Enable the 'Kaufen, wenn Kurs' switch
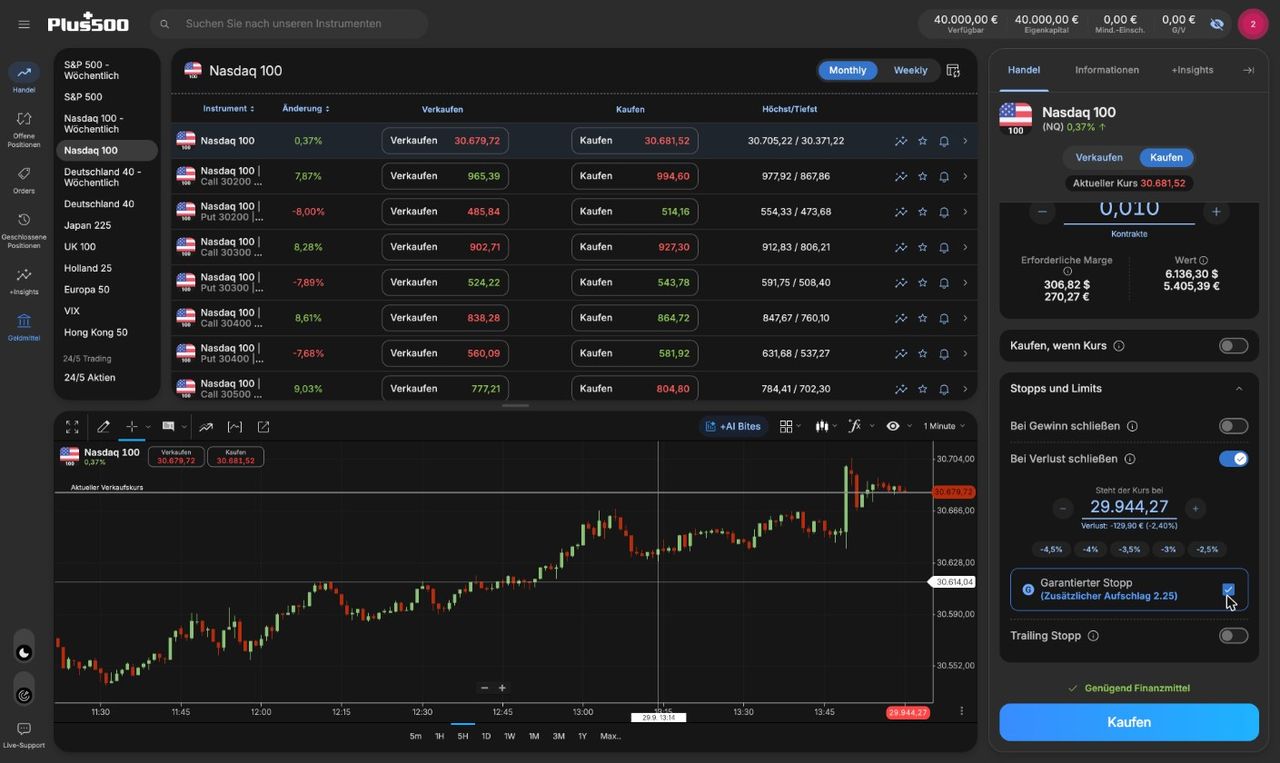This screenshot has width=1280, height=763. click(1233, 346)
